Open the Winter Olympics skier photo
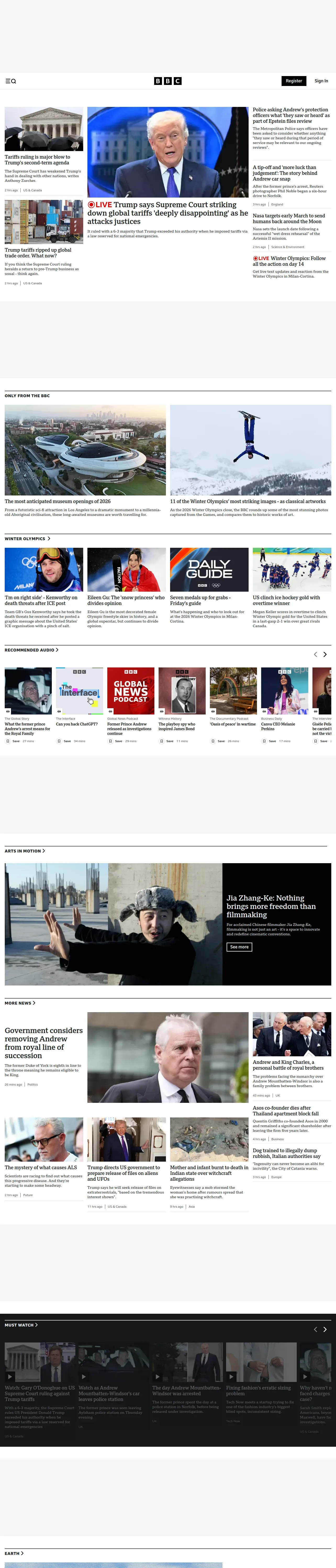This screenshot has height=1568, width=336. (x=251, y=450)
